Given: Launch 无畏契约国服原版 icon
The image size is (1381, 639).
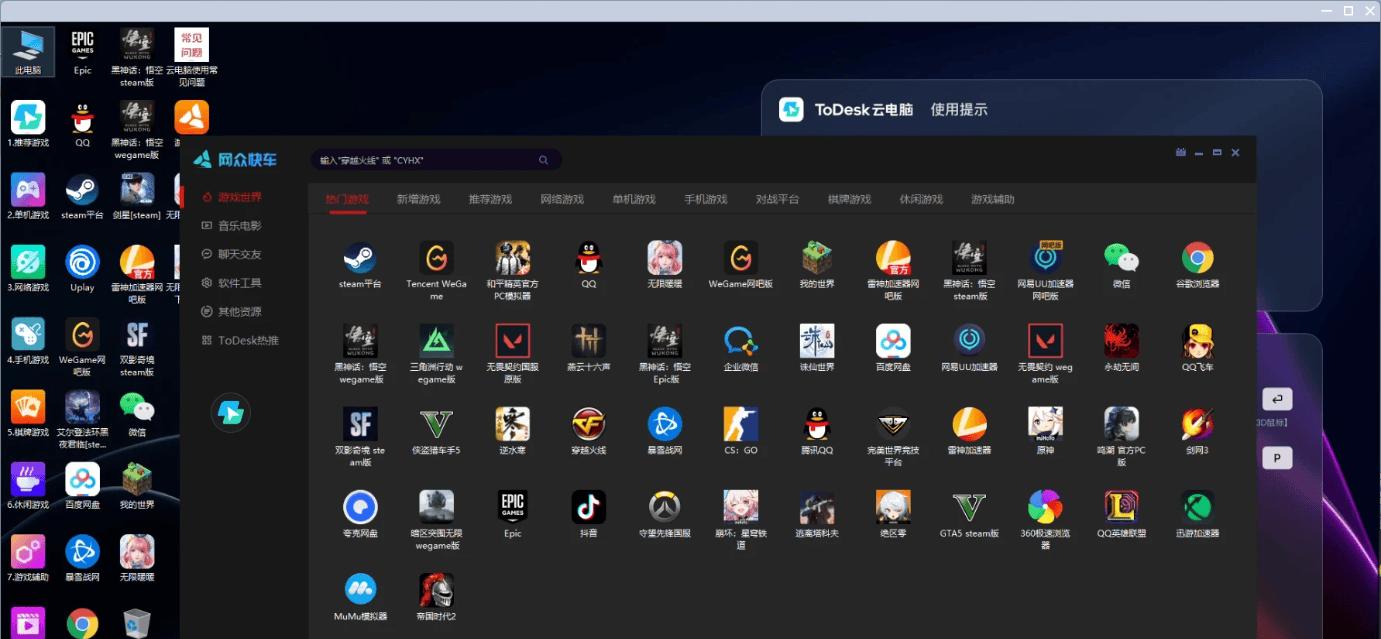Looking at the screenshot, I should coord(513,341).
